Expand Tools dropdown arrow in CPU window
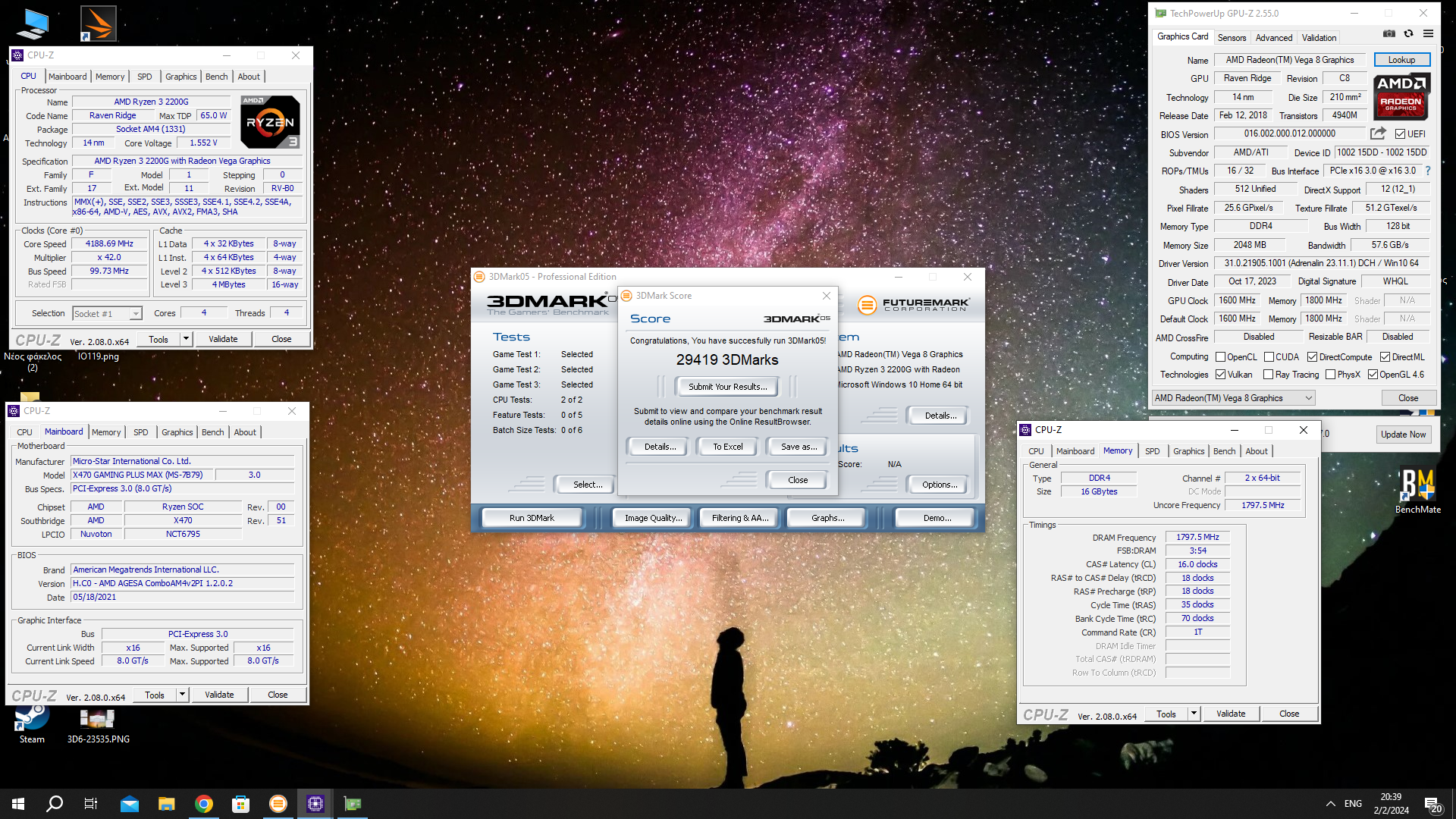 (186, 339)
